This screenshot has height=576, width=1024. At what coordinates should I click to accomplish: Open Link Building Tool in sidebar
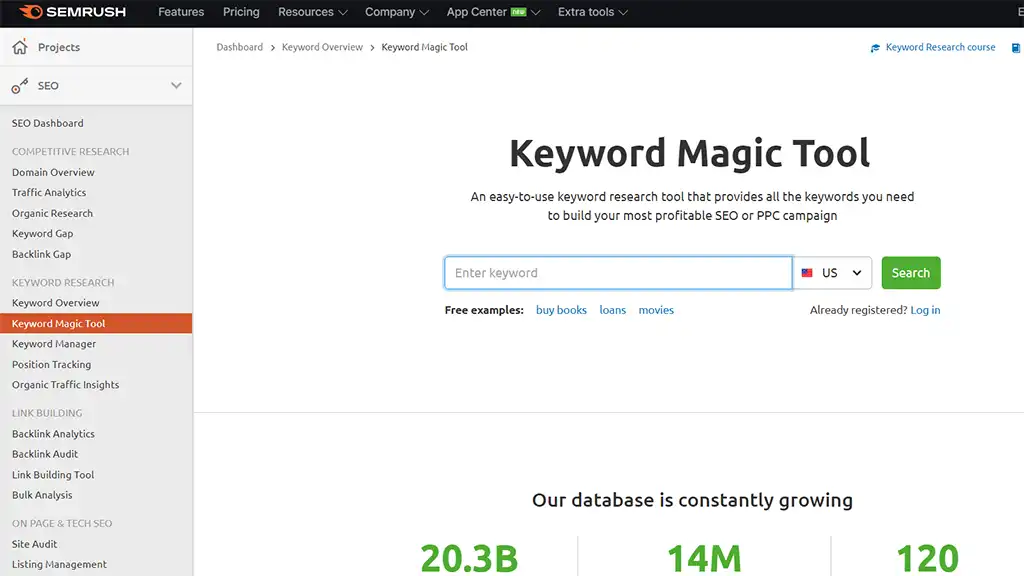tap(53, 475)
